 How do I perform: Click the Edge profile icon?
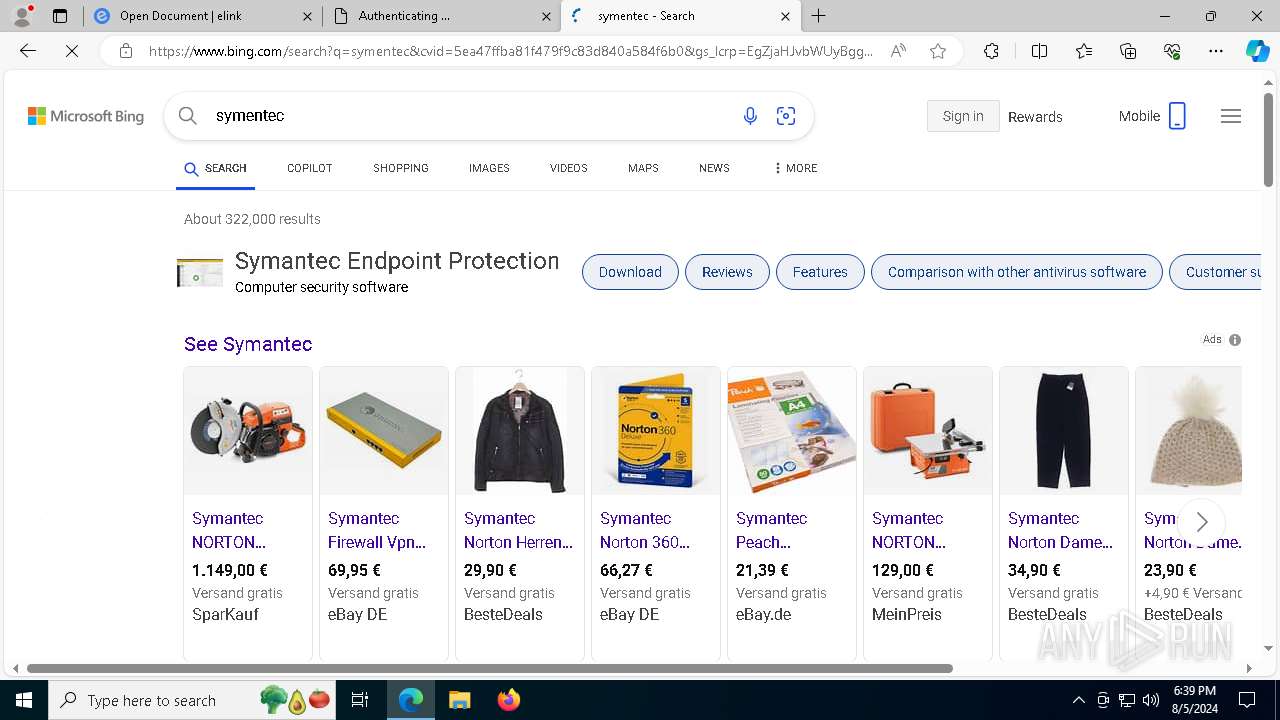point(22,16)
